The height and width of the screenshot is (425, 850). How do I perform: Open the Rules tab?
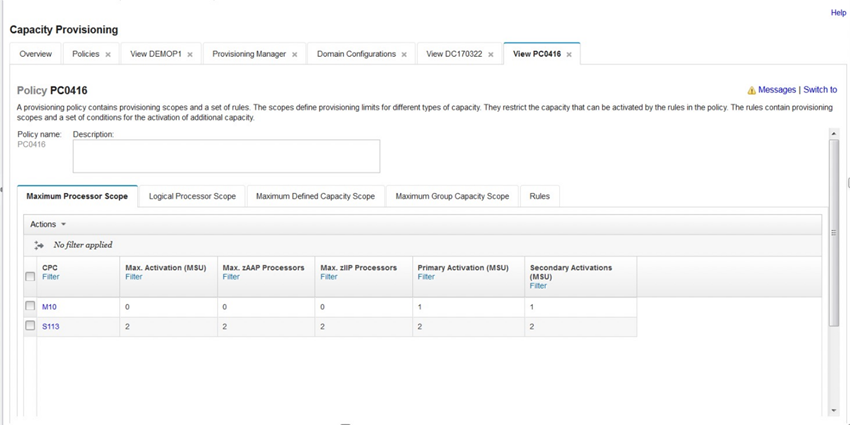(539, 196)
